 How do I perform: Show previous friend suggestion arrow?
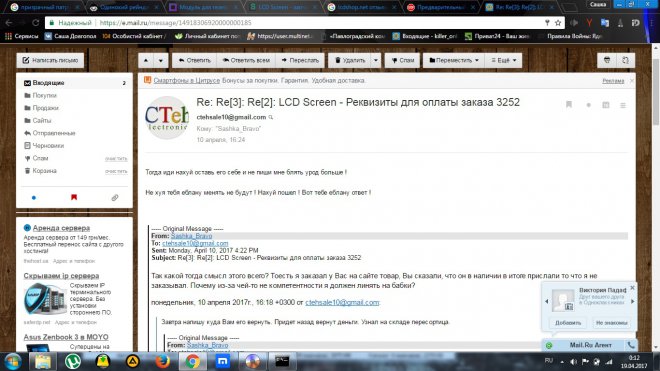click(546, 302)
